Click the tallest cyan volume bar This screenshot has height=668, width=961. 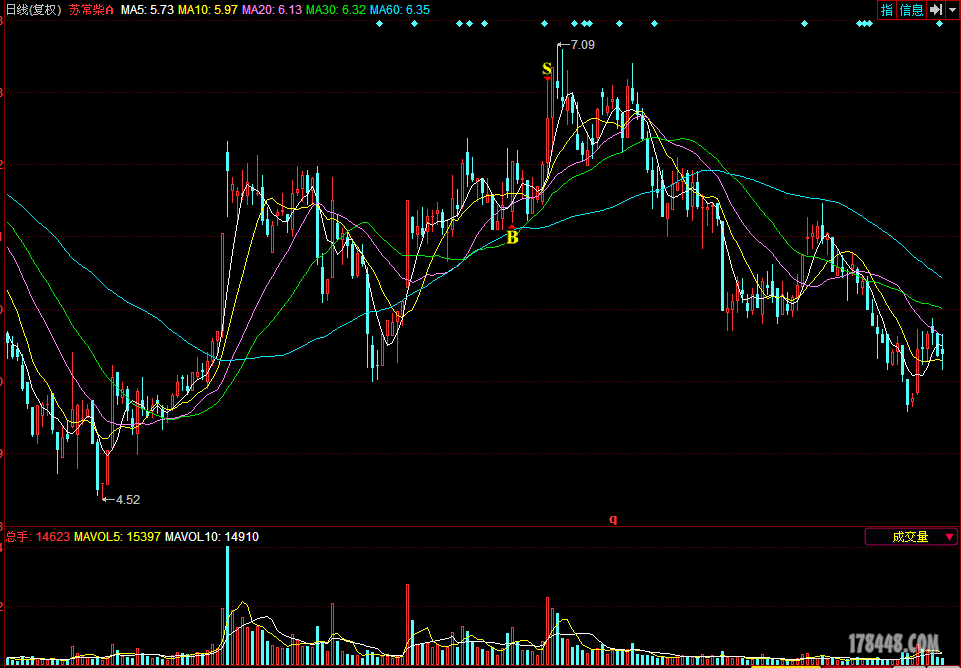[227, 605]
